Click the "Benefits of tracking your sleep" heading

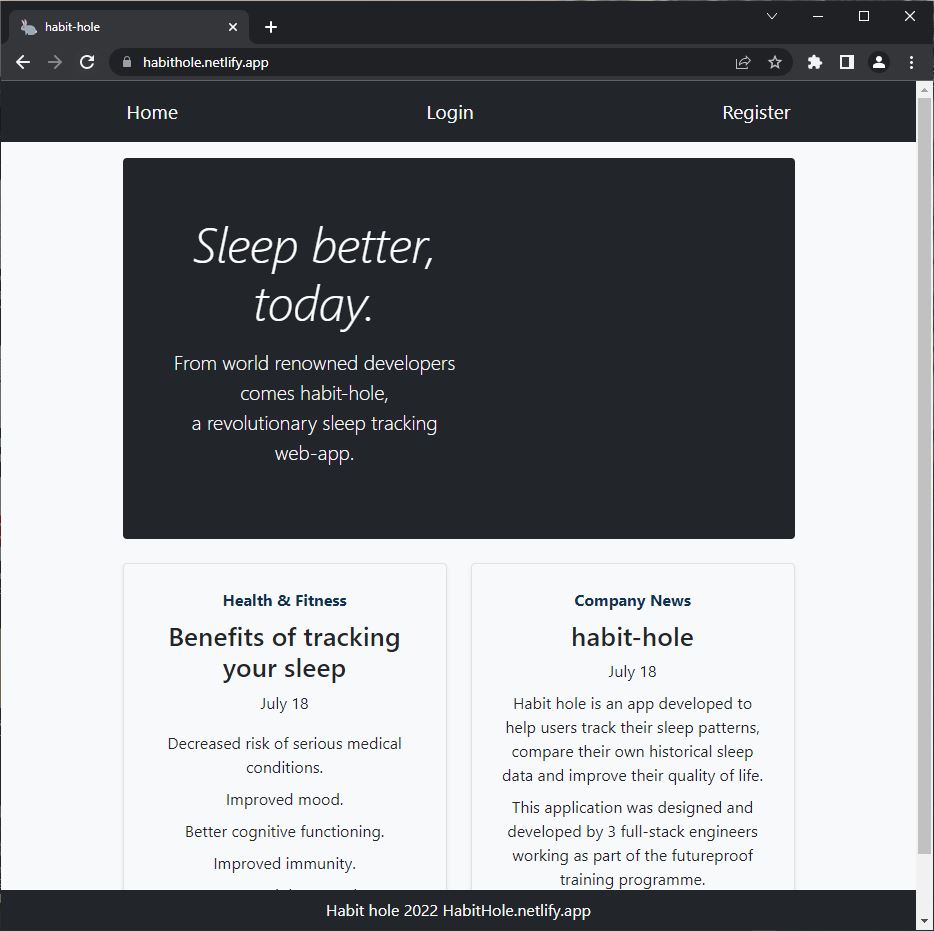(x=284, y=652)
